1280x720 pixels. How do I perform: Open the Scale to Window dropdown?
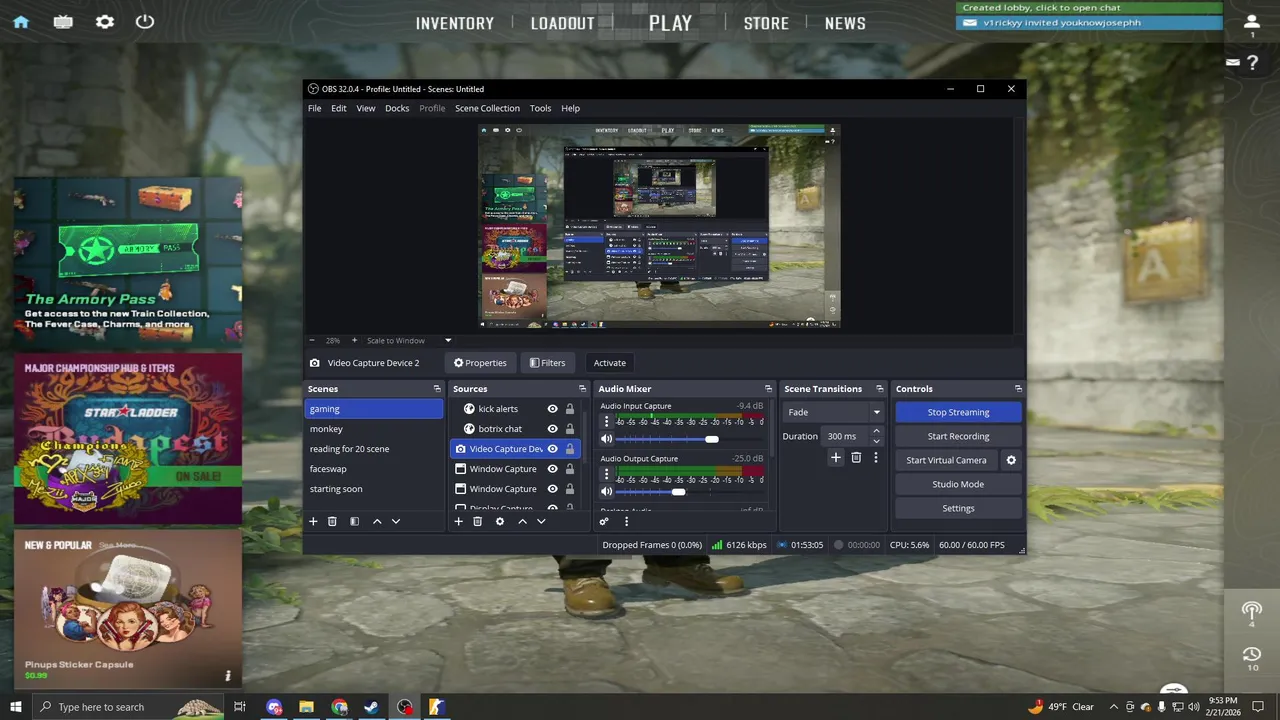tap(409, 340)
